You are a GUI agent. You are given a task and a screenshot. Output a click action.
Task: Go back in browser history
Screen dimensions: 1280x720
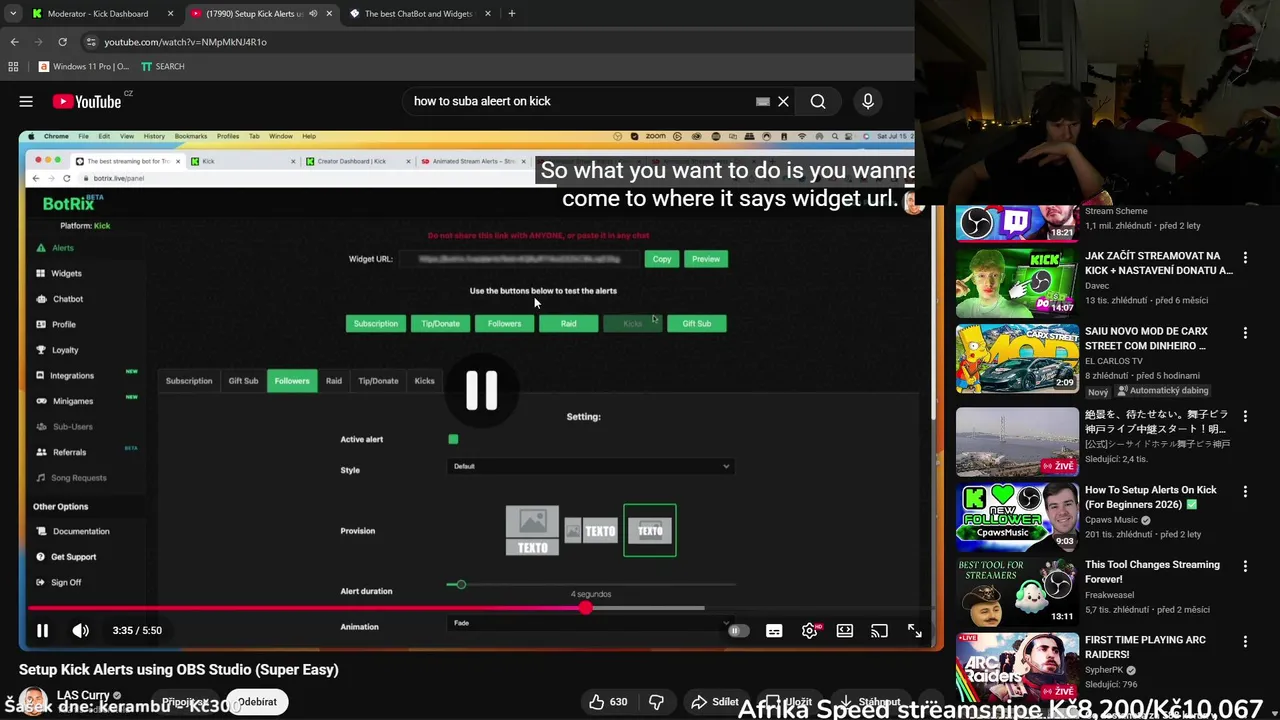[x=14, y=42]
